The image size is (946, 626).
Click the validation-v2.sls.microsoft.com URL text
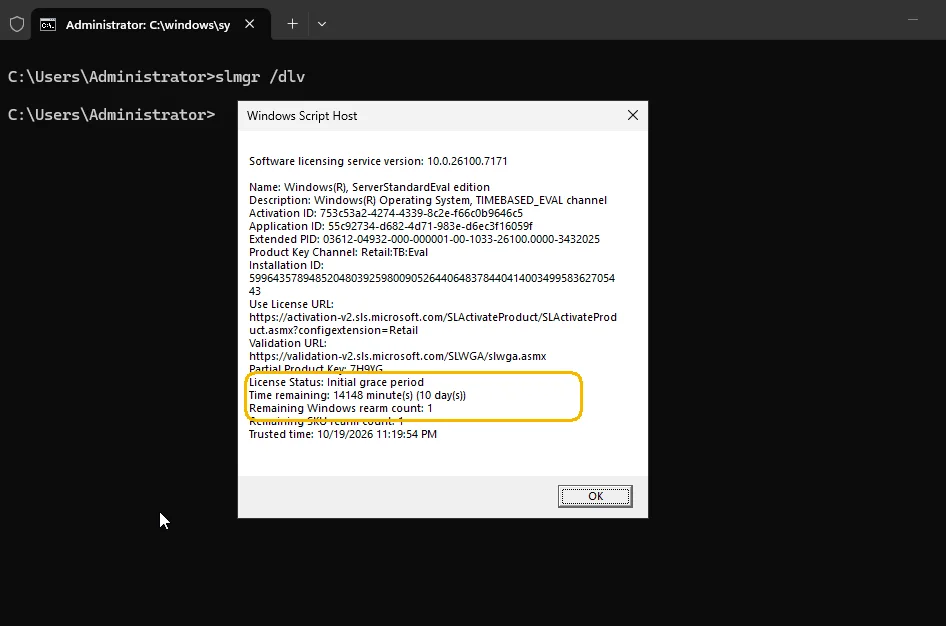[398, 356]
